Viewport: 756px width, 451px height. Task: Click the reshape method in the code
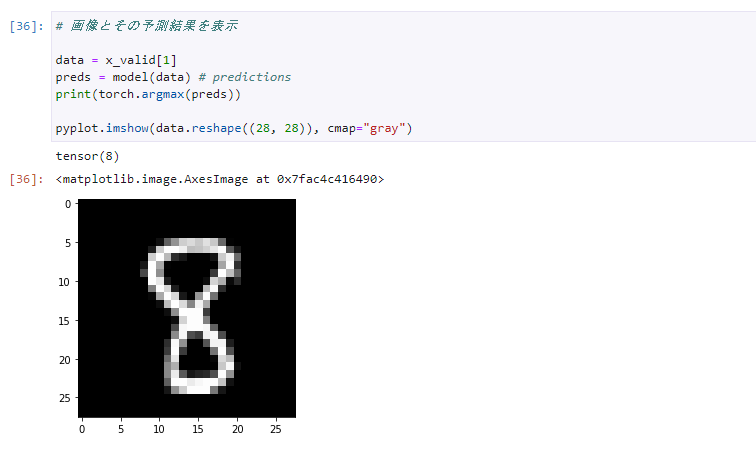[x=216, y=128]
